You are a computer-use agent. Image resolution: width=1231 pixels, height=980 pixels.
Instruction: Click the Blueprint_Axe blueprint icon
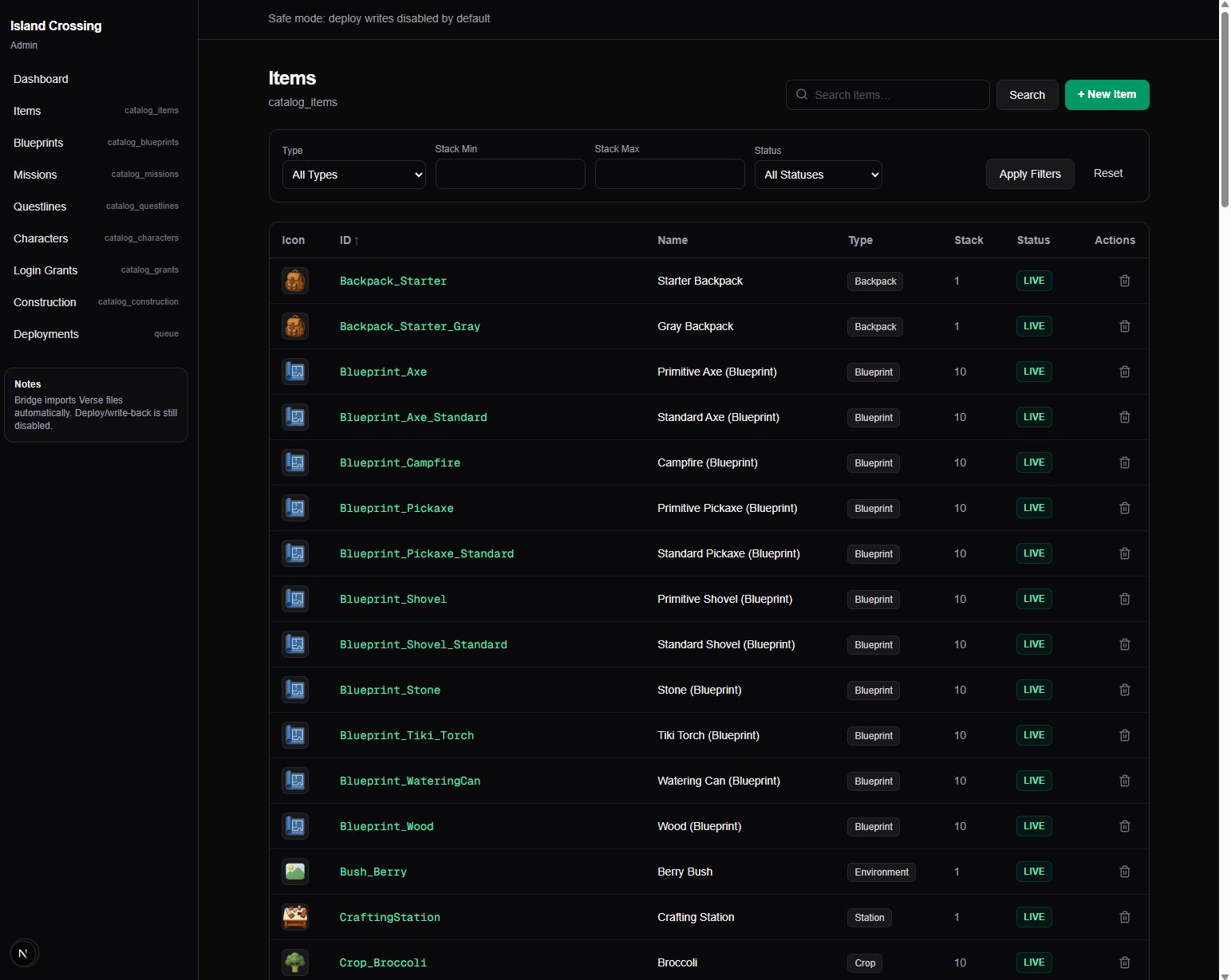[295, 372]
